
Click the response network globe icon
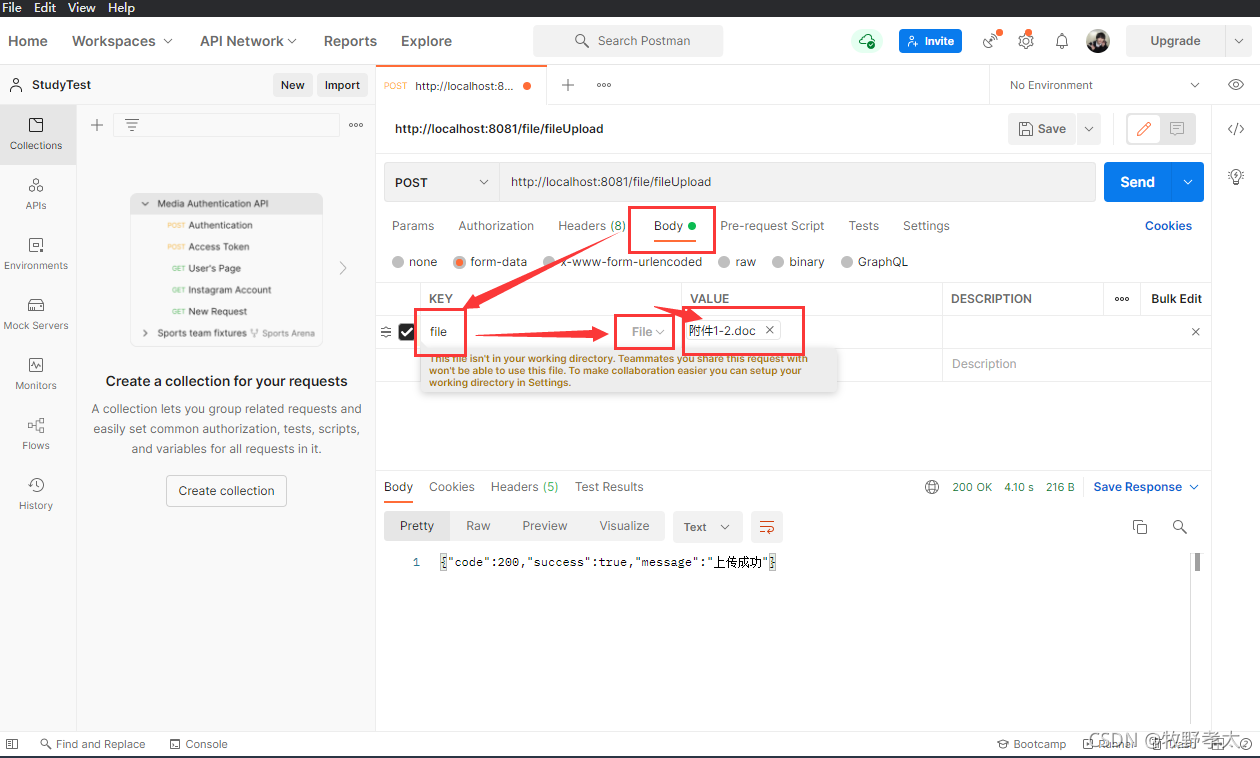click(932, 487)
